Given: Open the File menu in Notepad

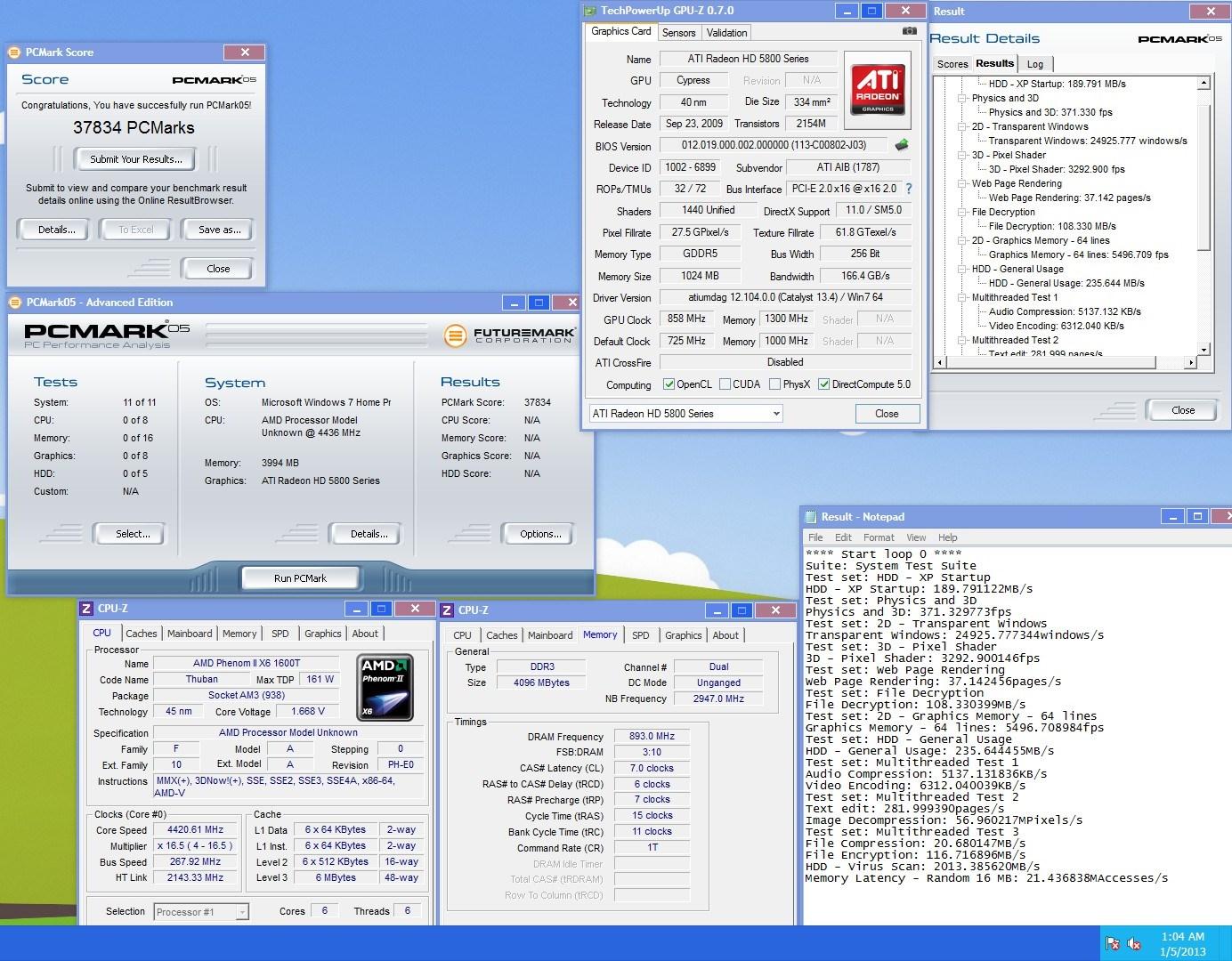Looking at the screenshot, I should (815, 537).
